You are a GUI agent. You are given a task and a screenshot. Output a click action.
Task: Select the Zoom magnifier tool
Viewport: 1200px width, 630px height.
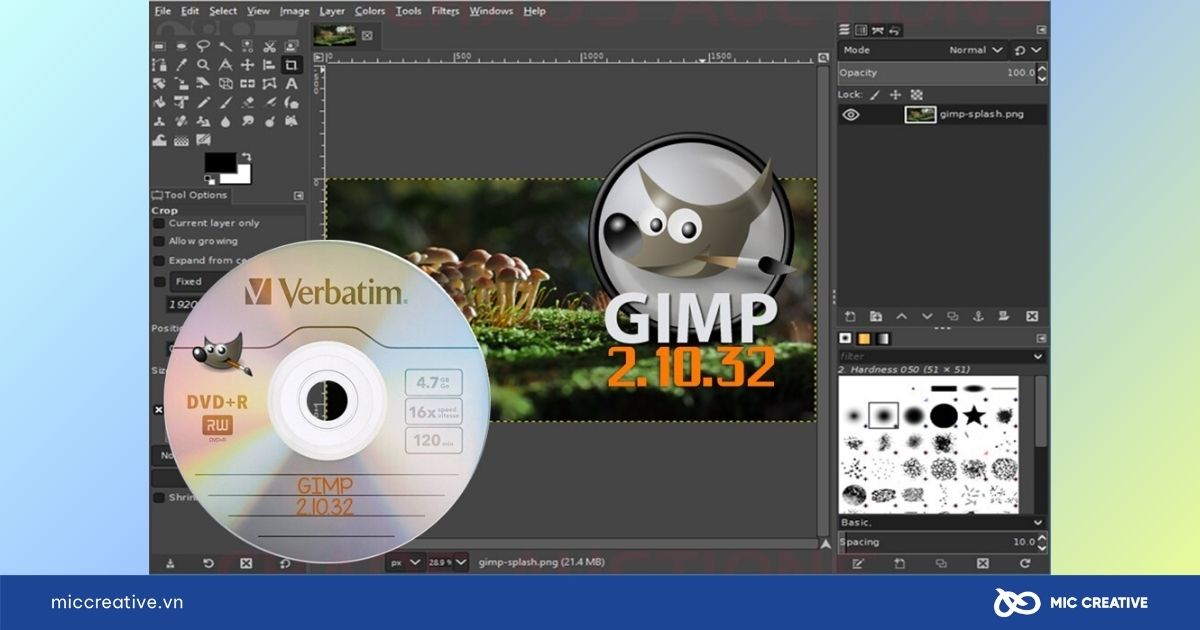[x=203, y=65]
